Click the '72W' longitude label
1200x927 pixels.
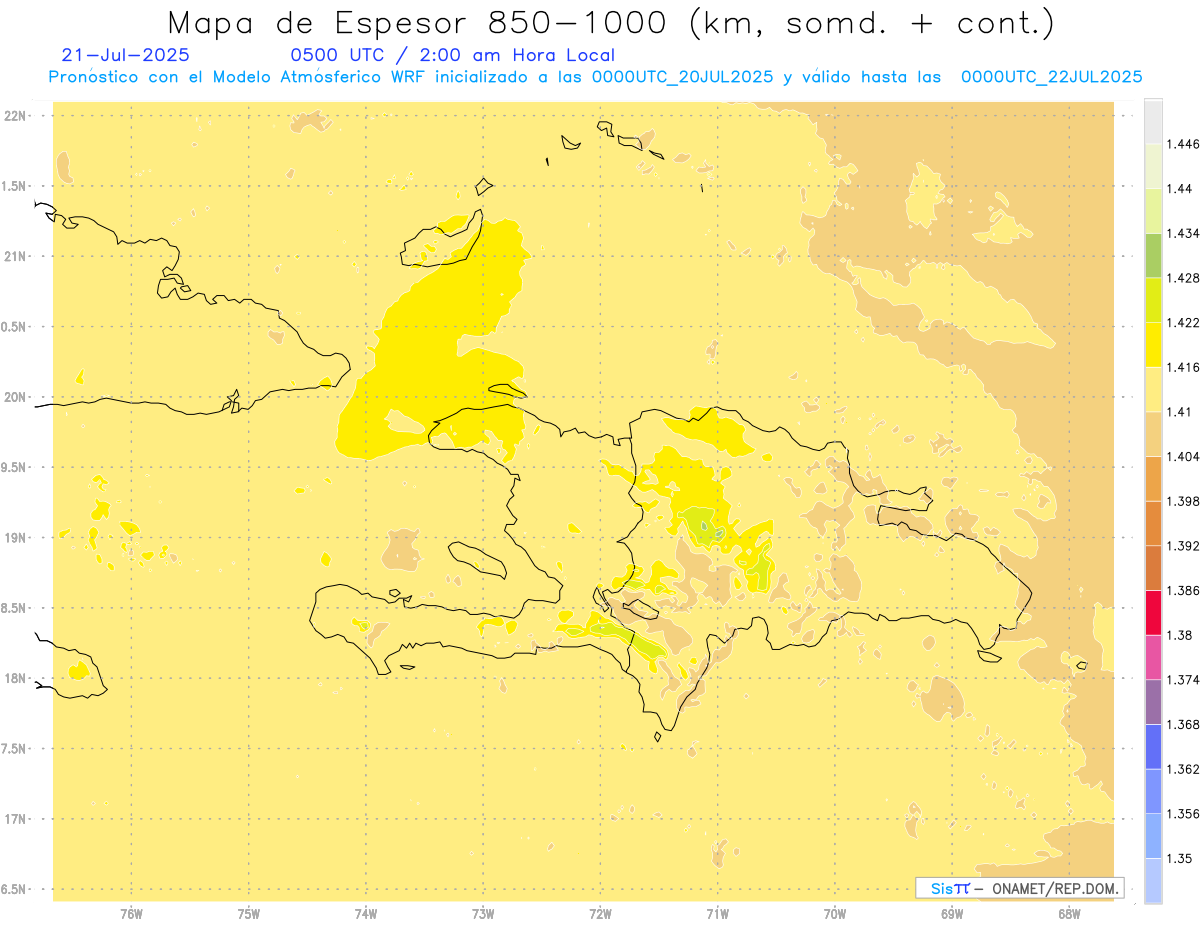(x=600, y=914)
